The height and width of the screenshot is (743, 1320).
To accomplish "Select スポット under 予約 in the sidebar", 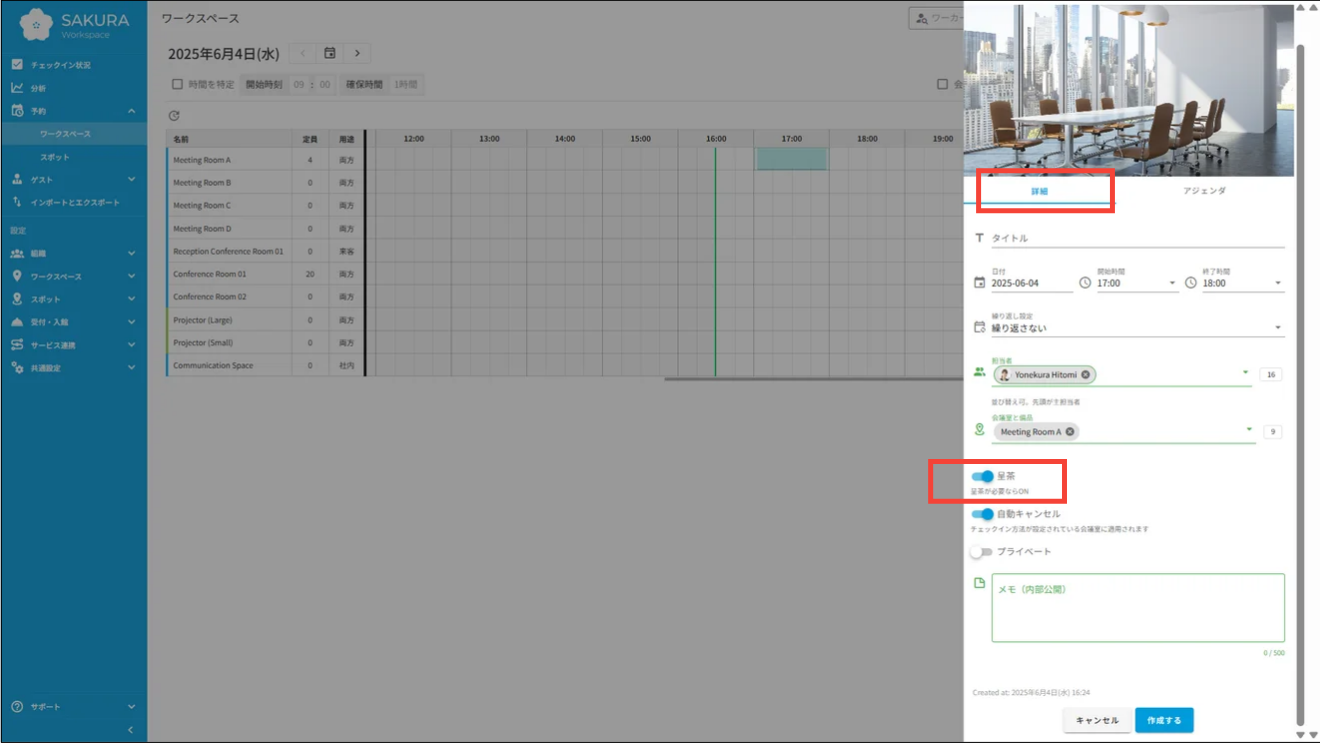I will tap(55, 157).
